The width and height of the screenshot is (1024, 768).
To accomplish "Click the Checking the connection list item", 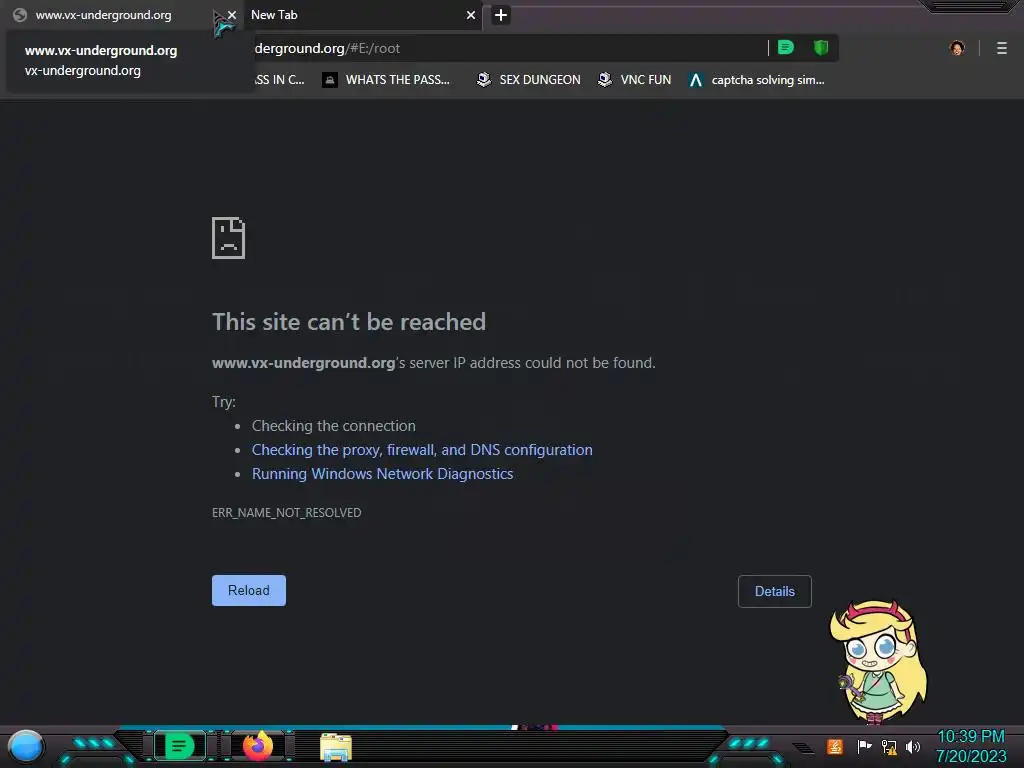I will (x=334, y=426).
